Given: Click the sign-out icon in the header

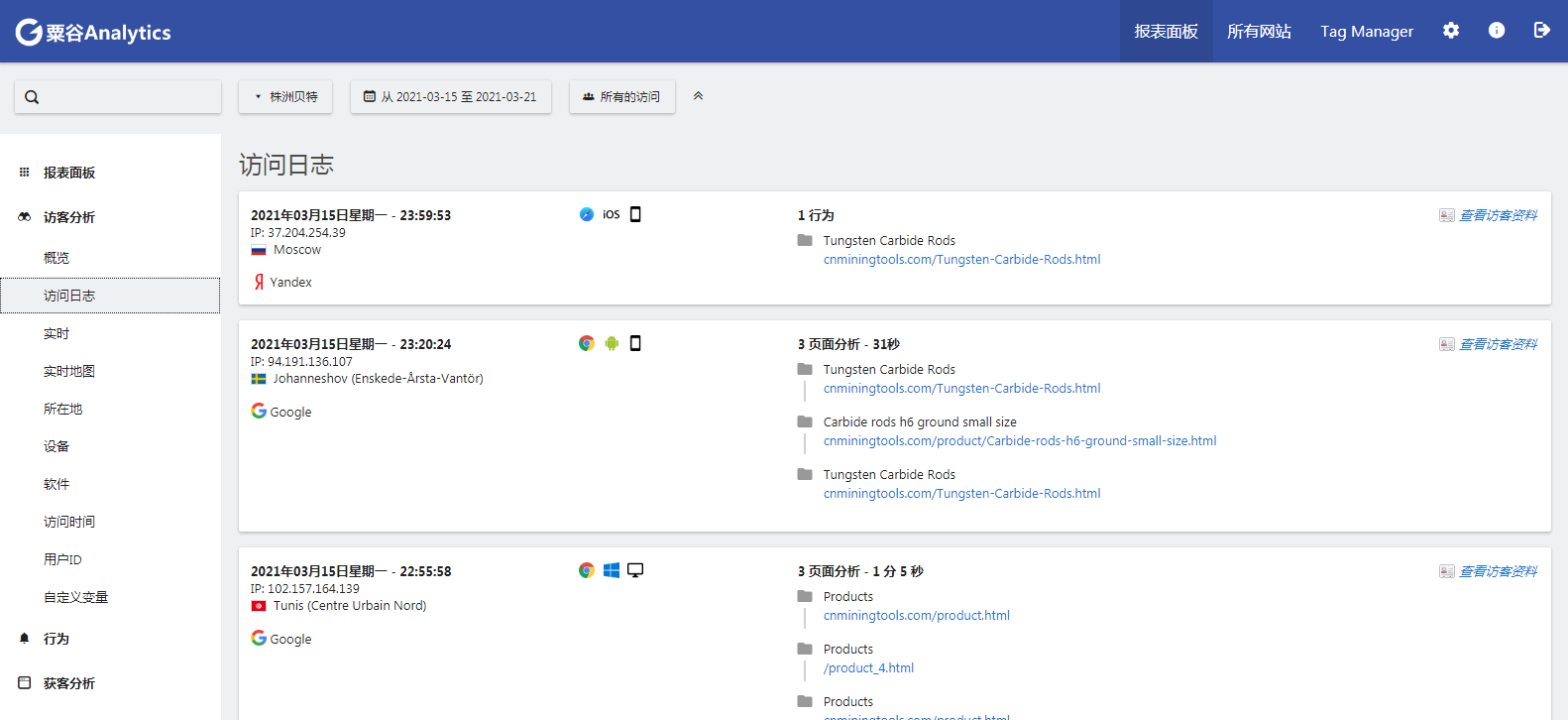Looking at the screenshot, I should click(x=1541, y=31).
